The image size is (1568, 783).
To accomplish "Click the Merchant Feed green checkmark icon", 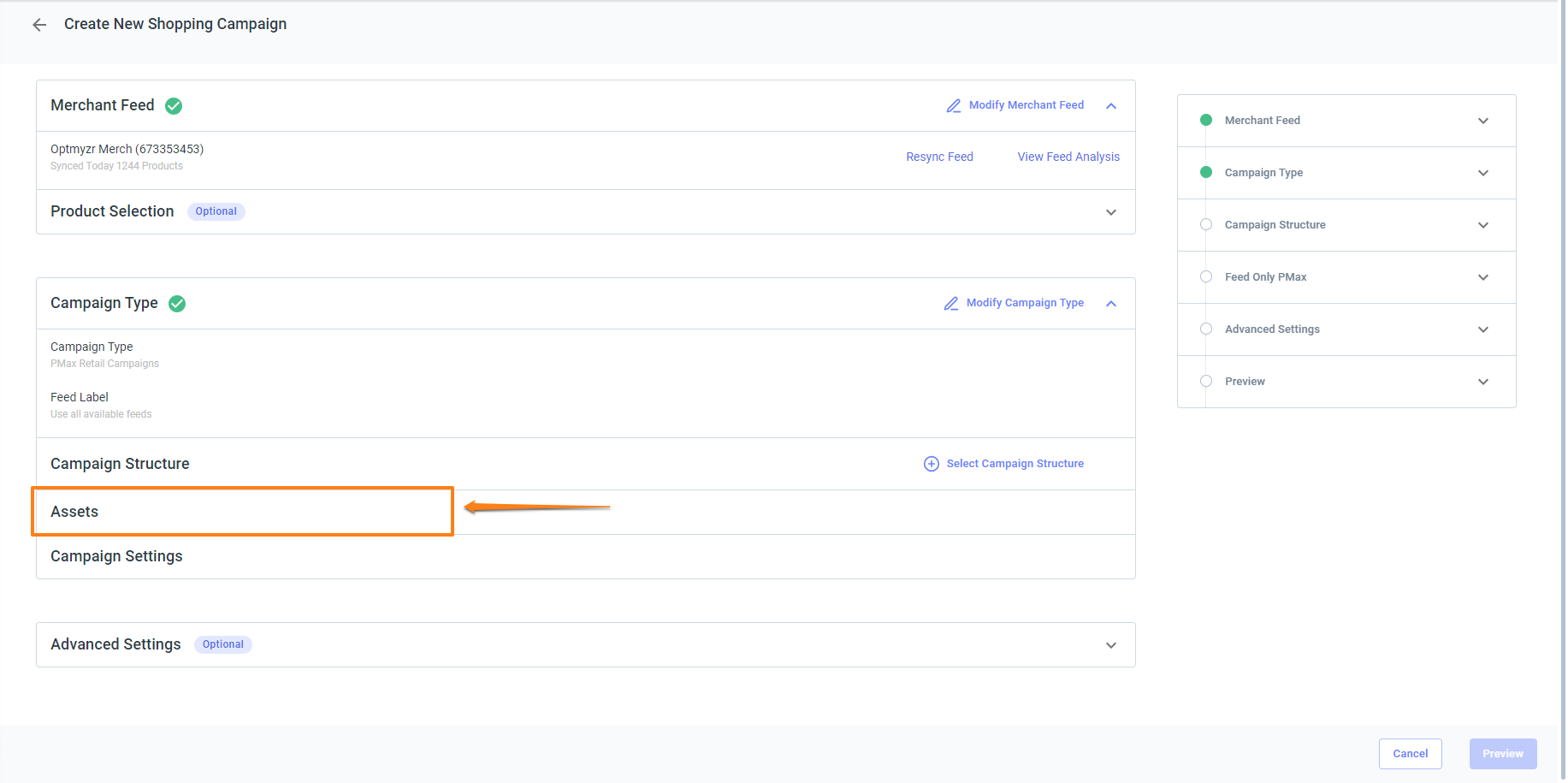I will click(x=174, y=106).
